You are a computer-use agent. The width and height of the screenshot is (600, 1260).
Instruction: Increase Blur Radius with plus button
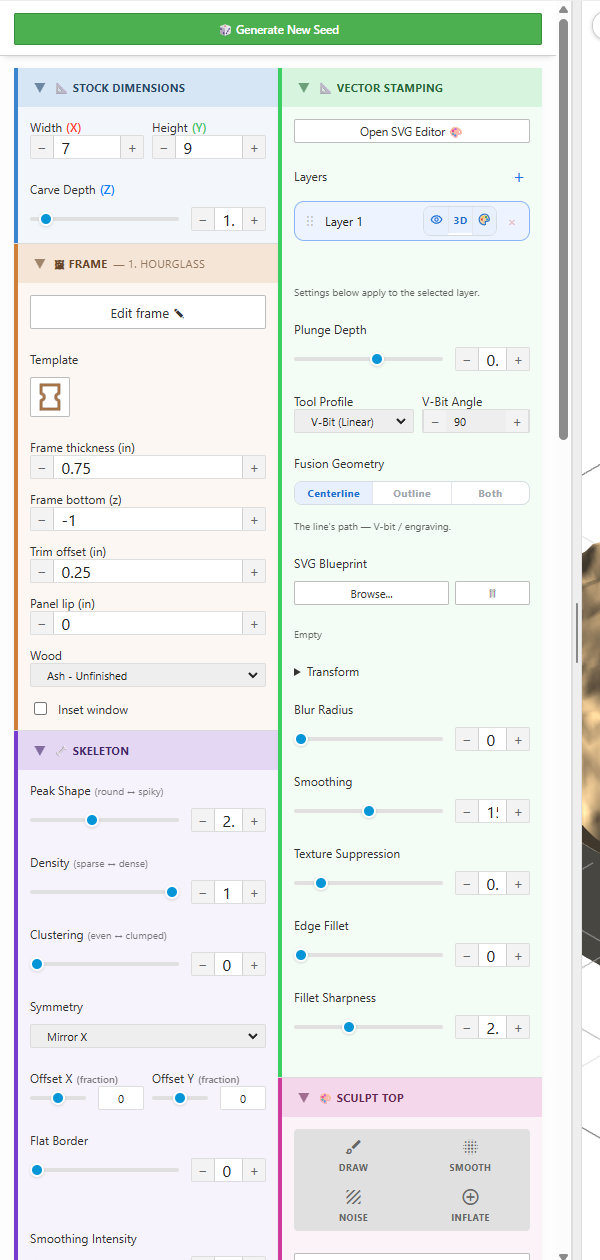[518, 739]
